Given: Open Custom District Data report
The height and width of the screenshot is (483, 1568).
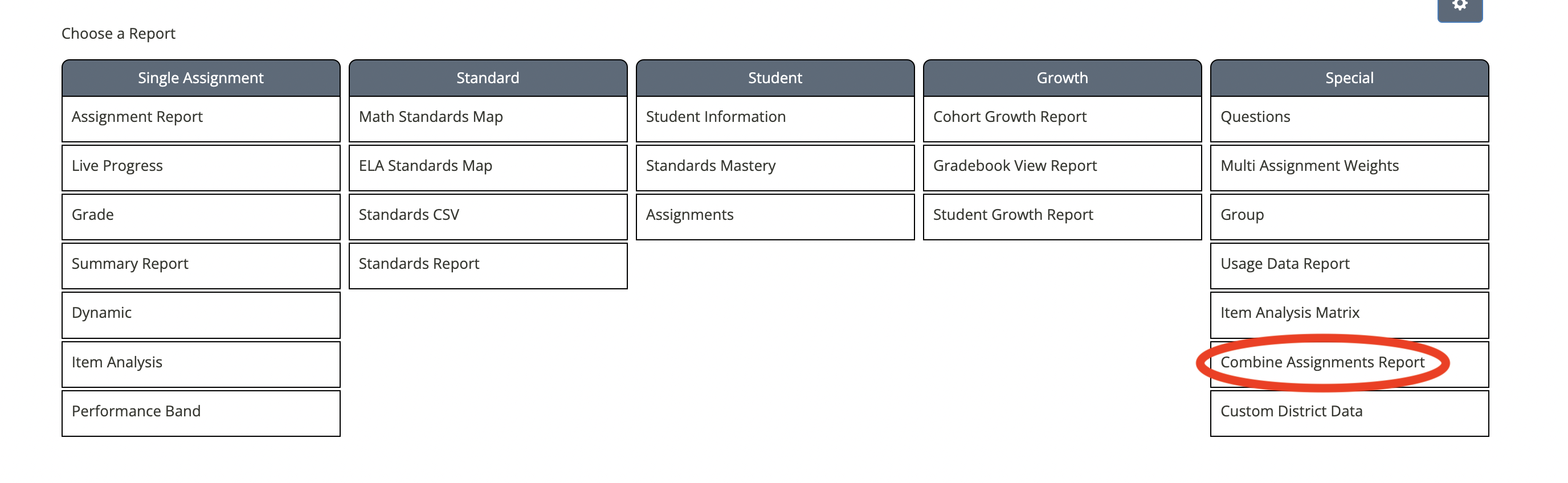Looking at the screenshot, I should (1348, 412).
